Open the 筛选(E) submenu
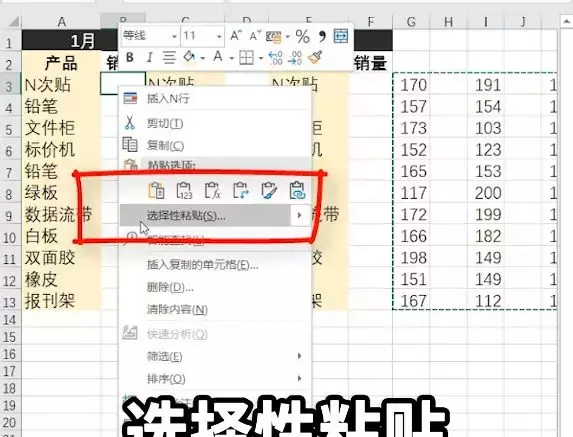This screenshot has height=437, width=573. 216,356
